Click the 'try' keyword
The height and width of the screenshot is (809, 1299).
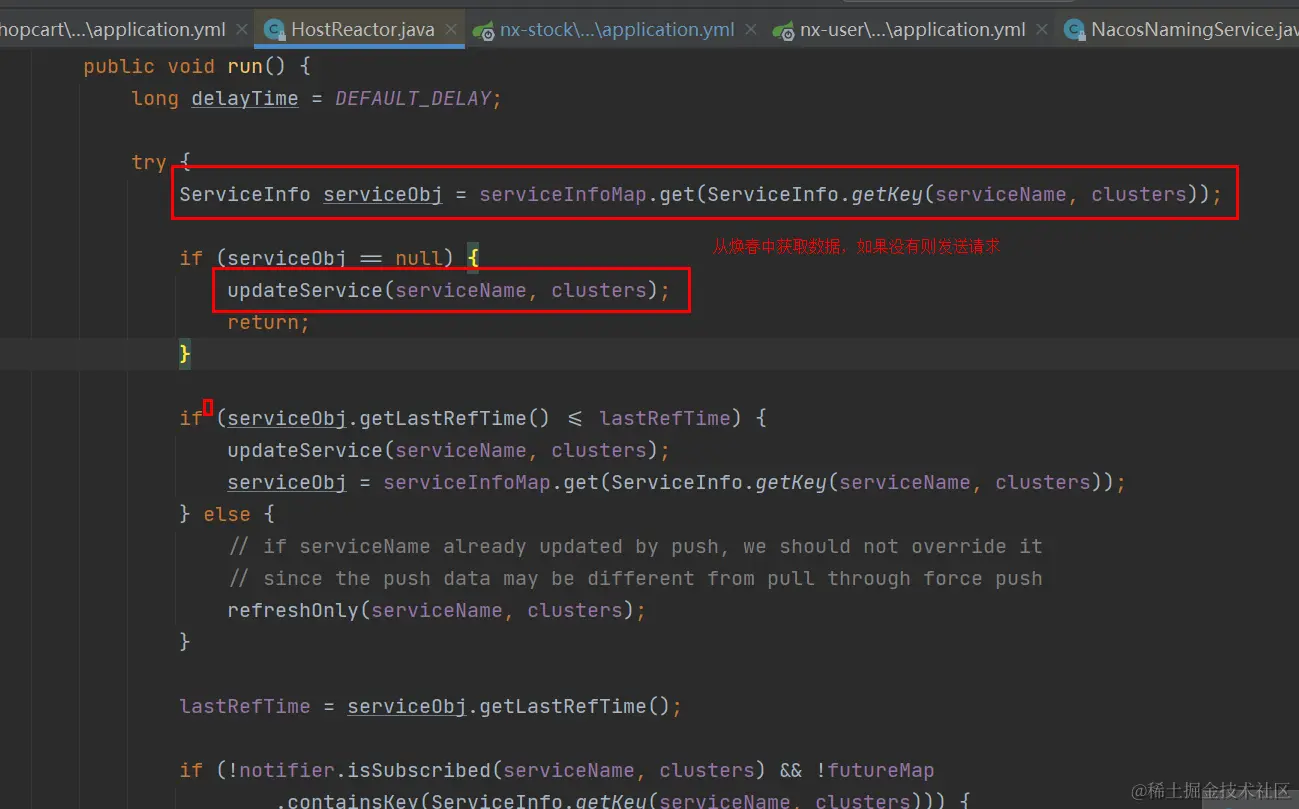pyautogui.click(x=149, y=162)
